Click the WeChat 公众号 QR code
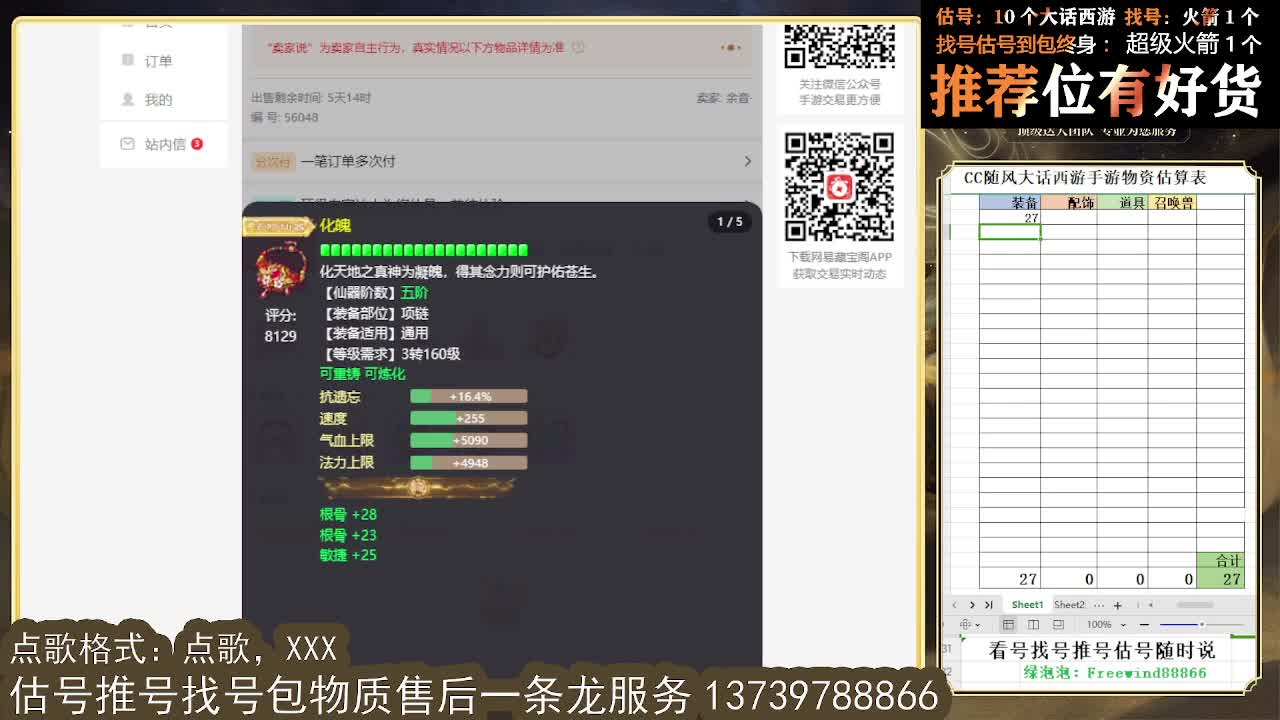 click(839, 48)
